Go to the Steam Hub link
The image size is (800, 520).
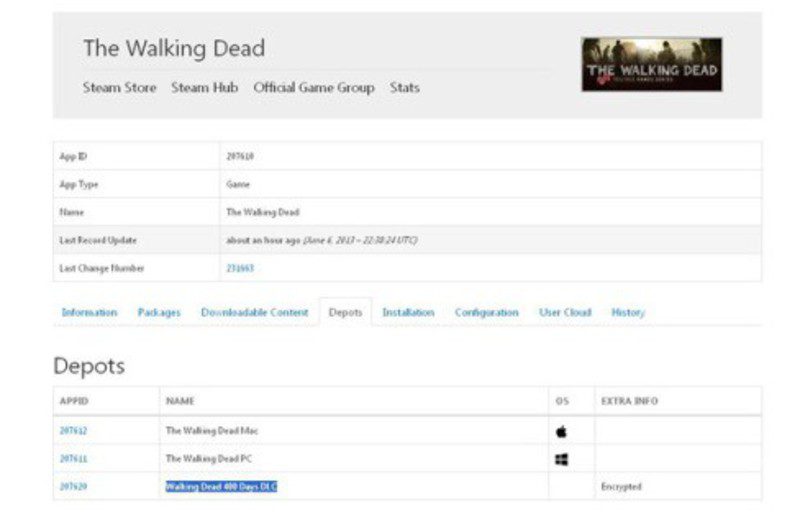coord(204,88)
